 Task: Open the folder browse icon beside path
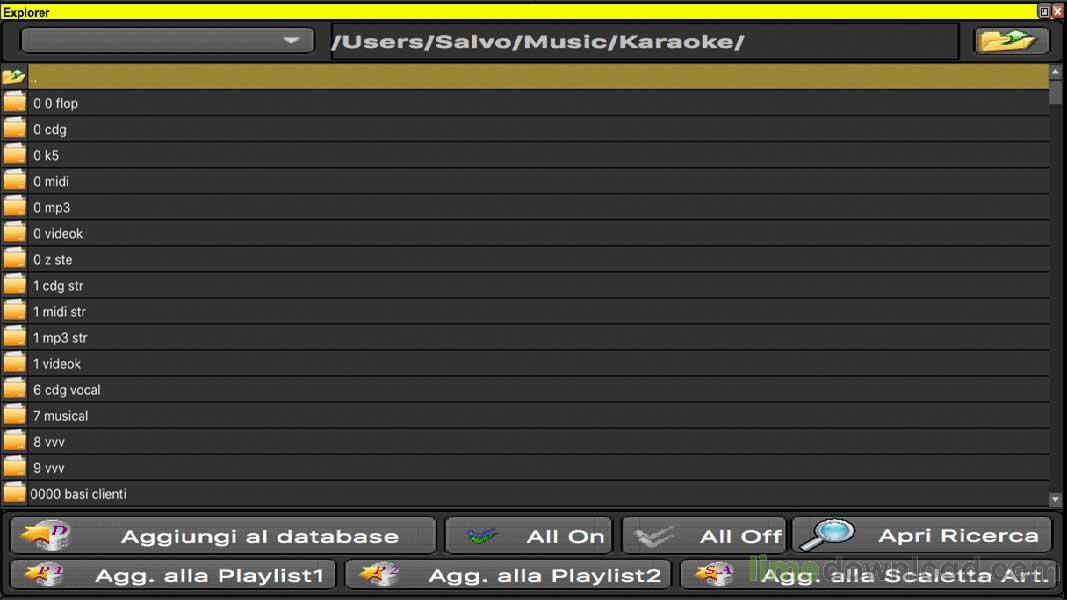[1011, 41]
